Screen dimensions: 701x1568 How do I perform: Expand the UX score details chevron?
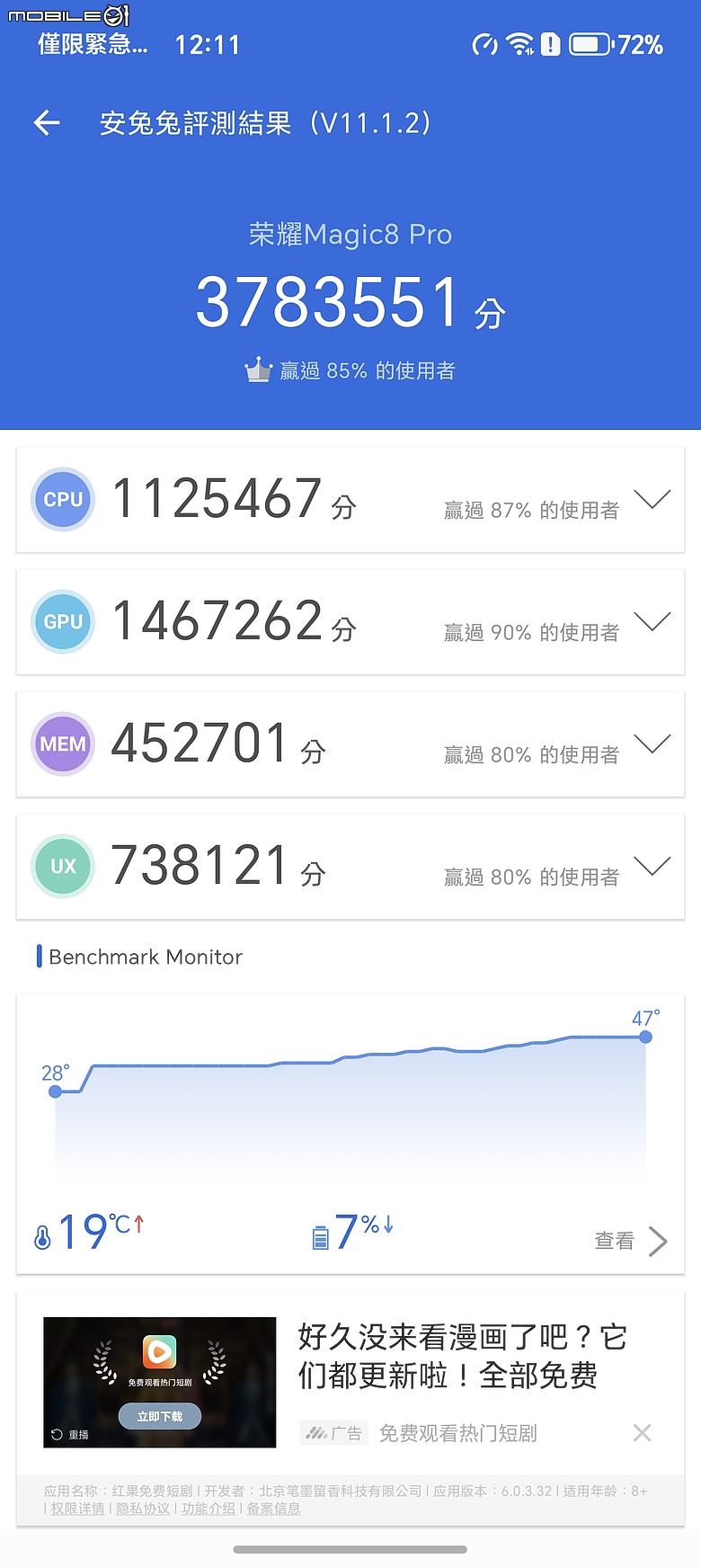[652, 866]
